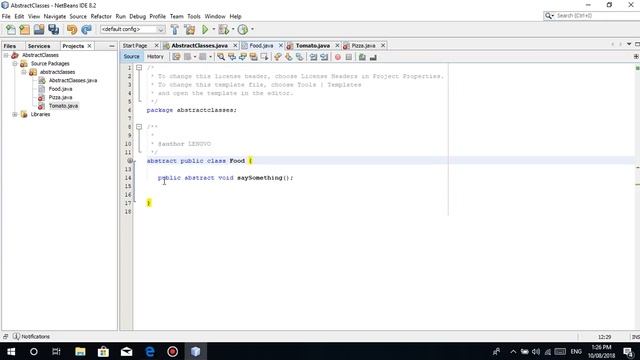The image size is (640, 360).
Task: Open the Debug button dropdown arrow
Action: pos(233,29)
